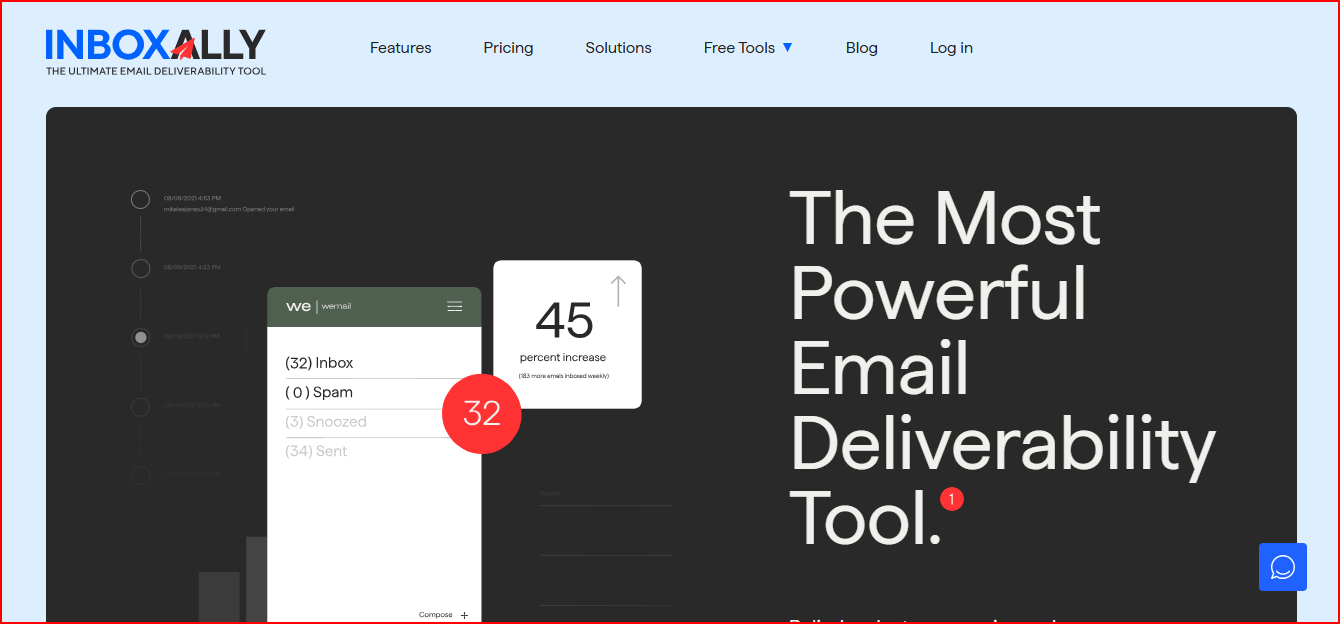Open the Blog page
This screenshot has height=624, width=1340.
[x=861, y=47]
